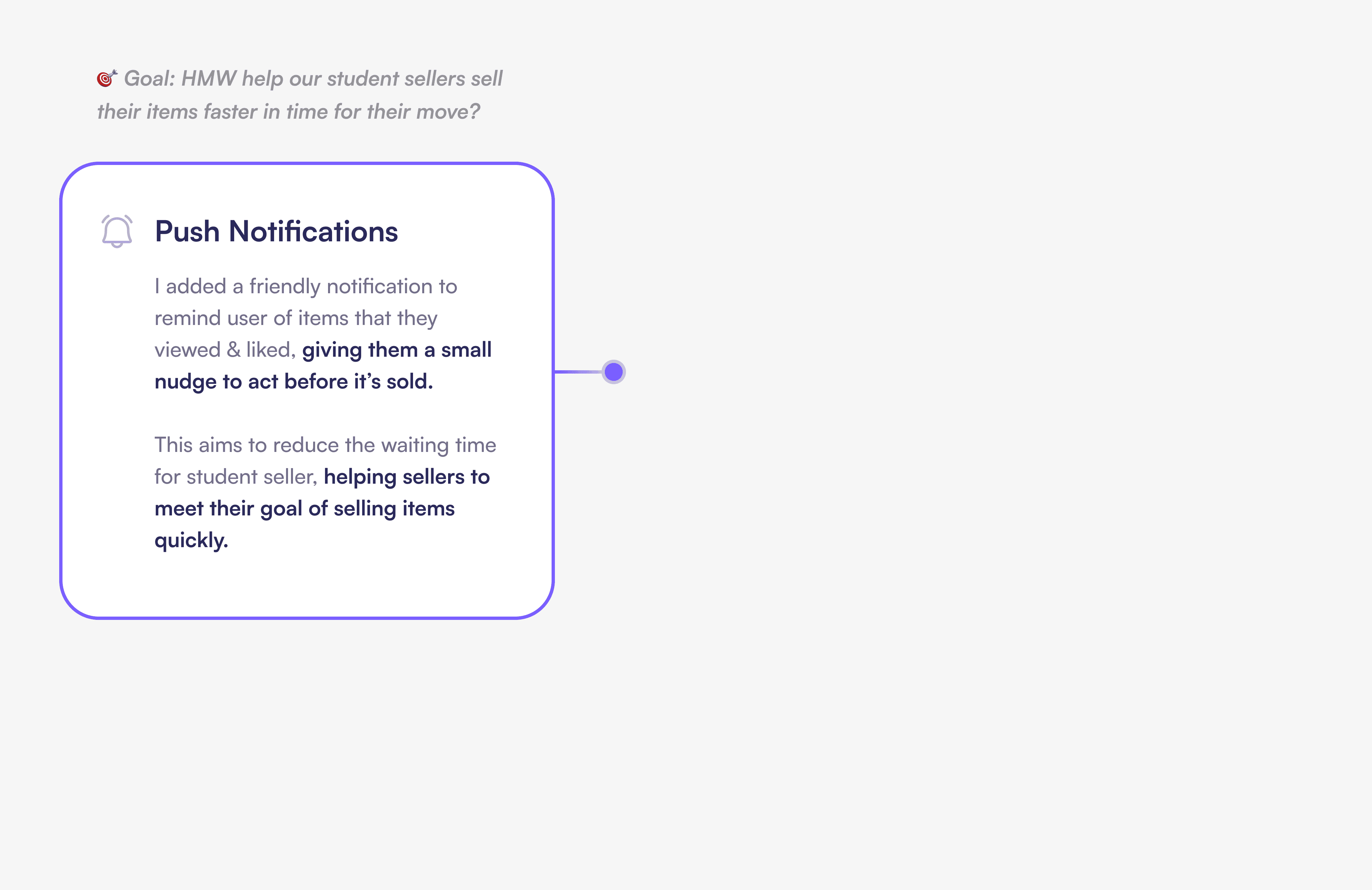Click the red target dart emoji
This screenshot has height=890, width=1372.
tap(107, 78)
